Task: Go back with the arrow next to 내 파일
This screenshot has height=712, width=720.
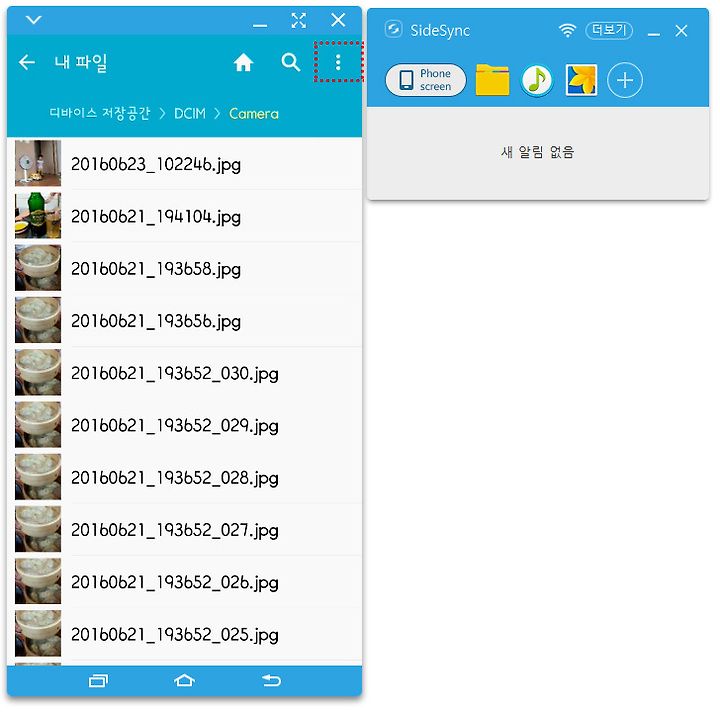Action: 27,62
